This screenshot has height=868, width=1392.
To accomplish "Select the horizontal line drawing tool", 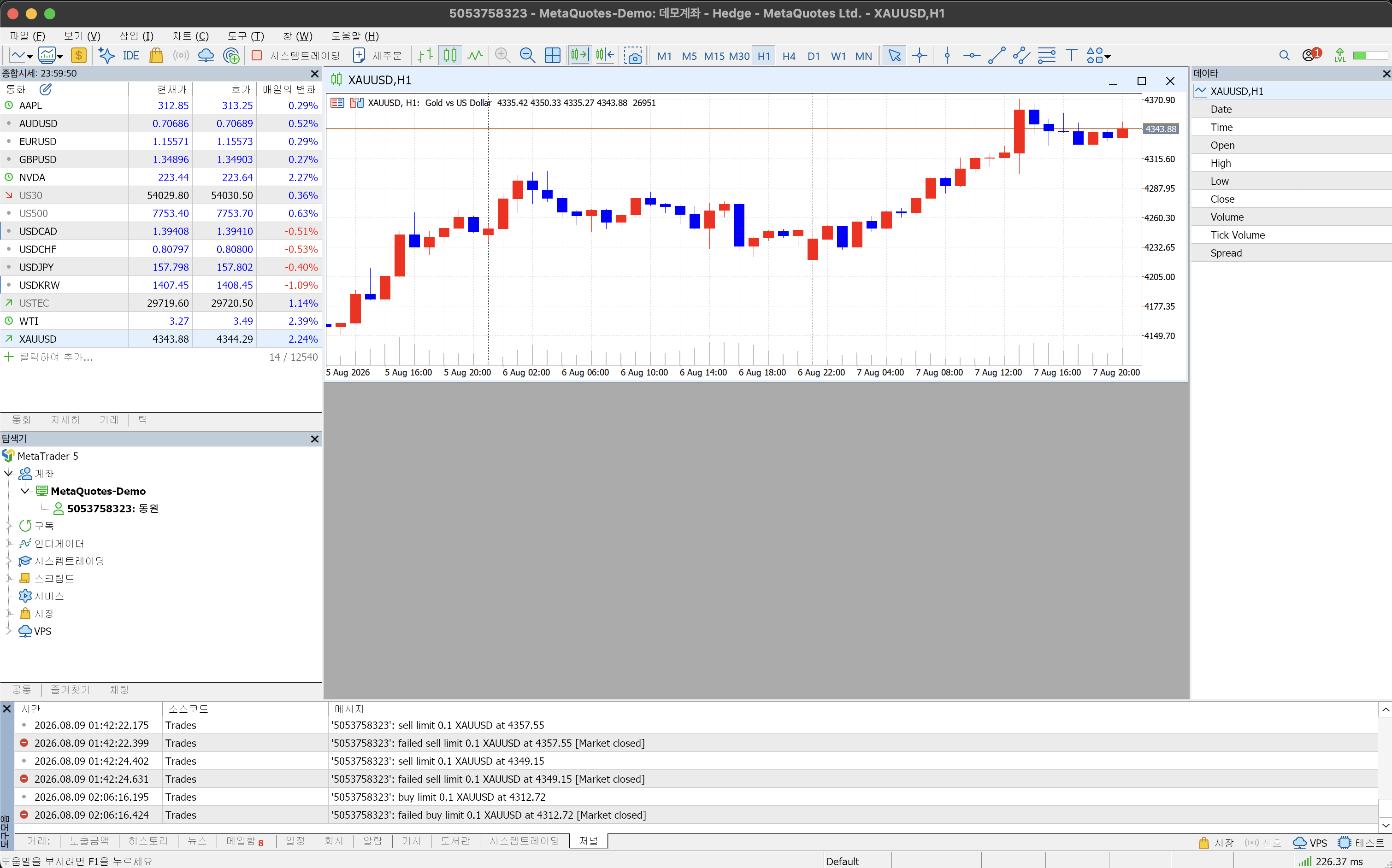I will (972, 56).
